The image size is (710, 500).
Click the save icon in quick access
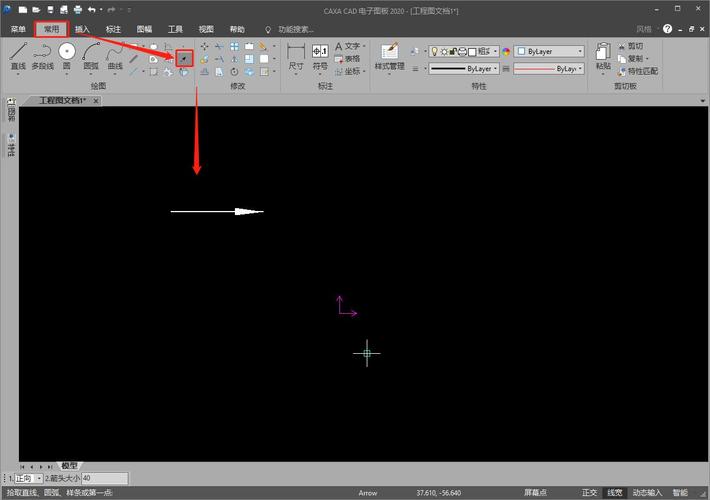50,10
